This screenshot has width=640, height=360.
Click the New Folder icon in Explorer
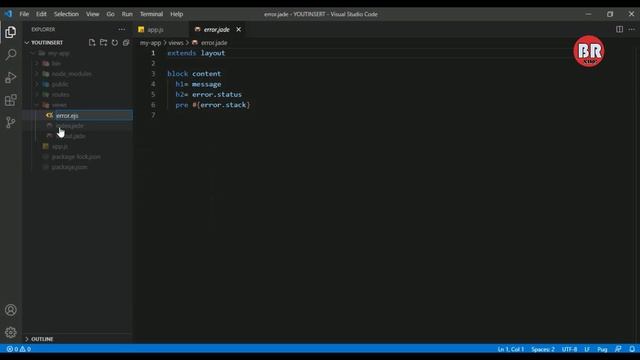click(x=103, y=42)
